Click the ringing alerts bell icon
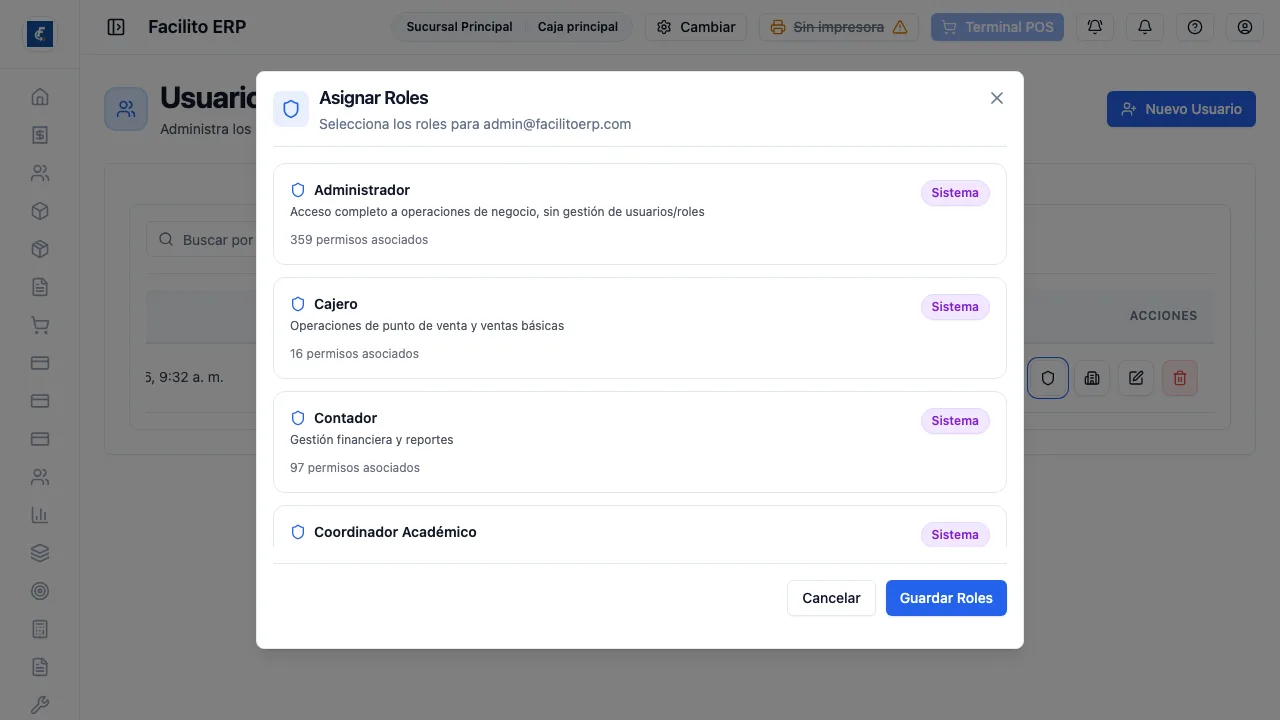This screenshot has height=720, width=1280. [x=1095, y=27]
